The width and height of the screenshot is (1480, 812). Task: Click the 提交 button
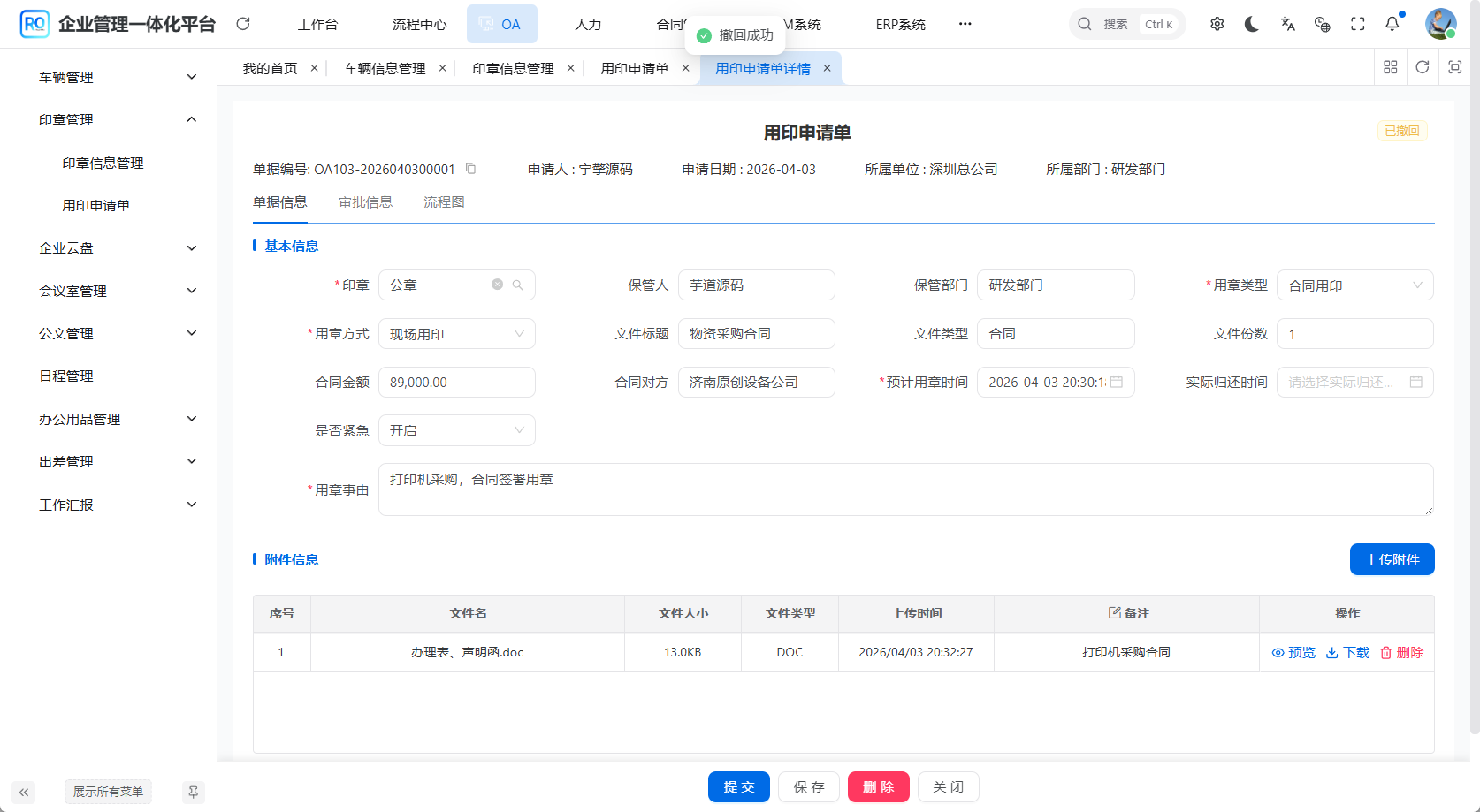(x=738, y=786)
